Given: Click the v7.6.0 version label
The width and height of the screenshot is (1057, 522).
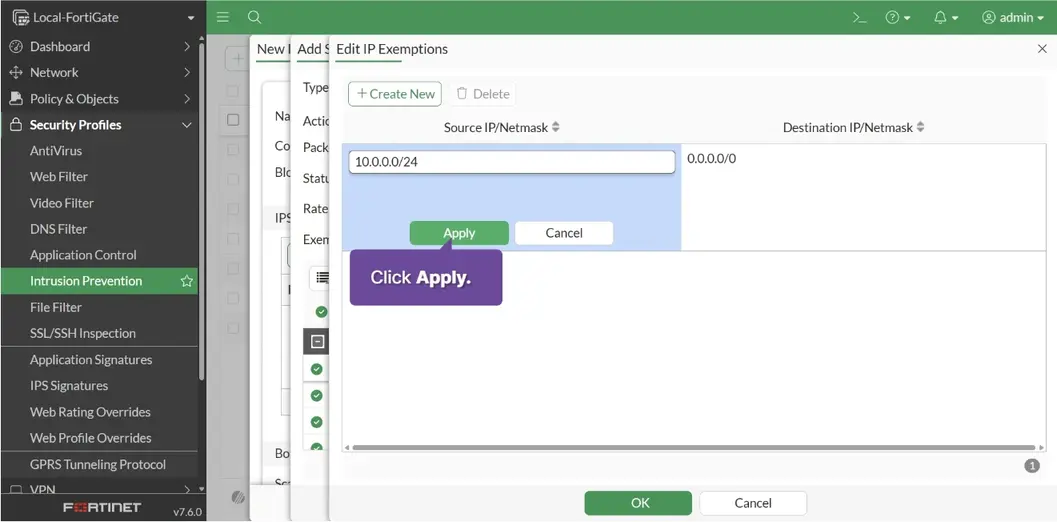Looking at the screenshot, I should point(187,512).
